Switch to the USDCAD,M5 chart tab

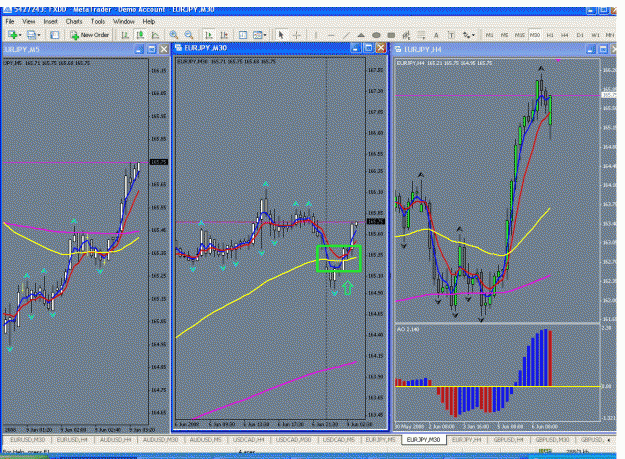pyautogui.click(x=339, y=439)
